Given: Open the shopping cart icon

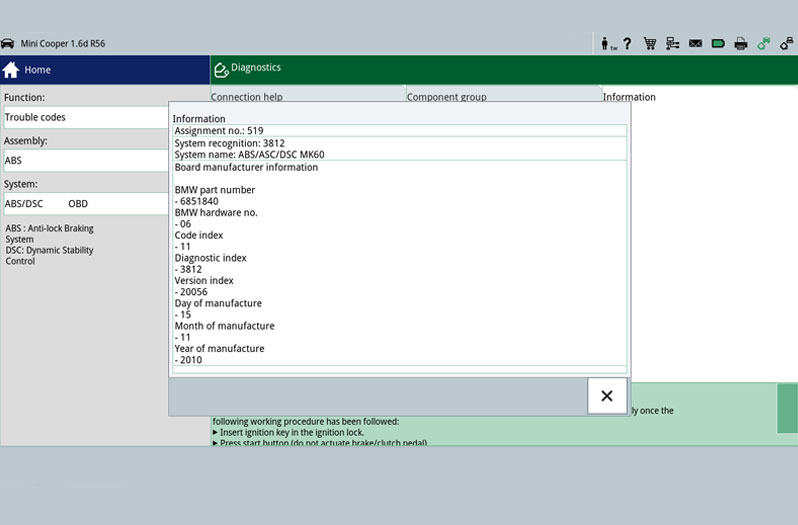Looking at the screenshot, I should click(x=650, y=44).
